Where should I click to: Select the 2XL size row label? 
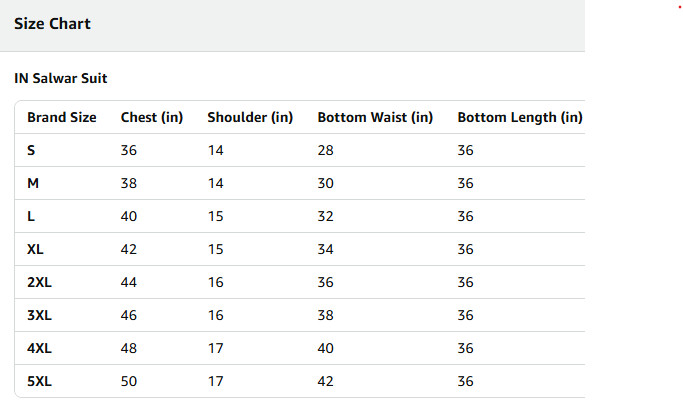(39, 282)
